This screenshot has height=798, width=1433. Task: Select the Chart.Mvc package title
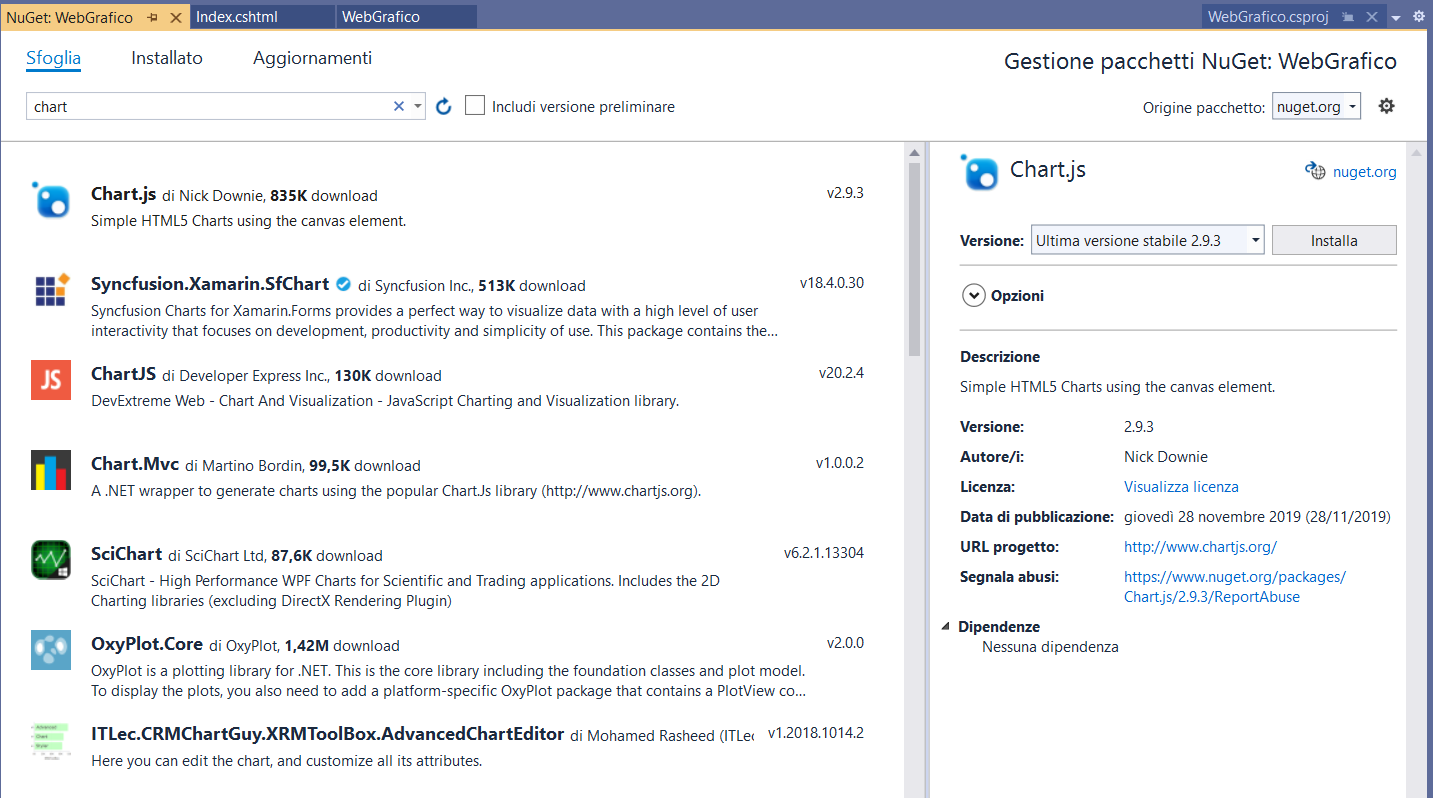[x=135, y=464]
